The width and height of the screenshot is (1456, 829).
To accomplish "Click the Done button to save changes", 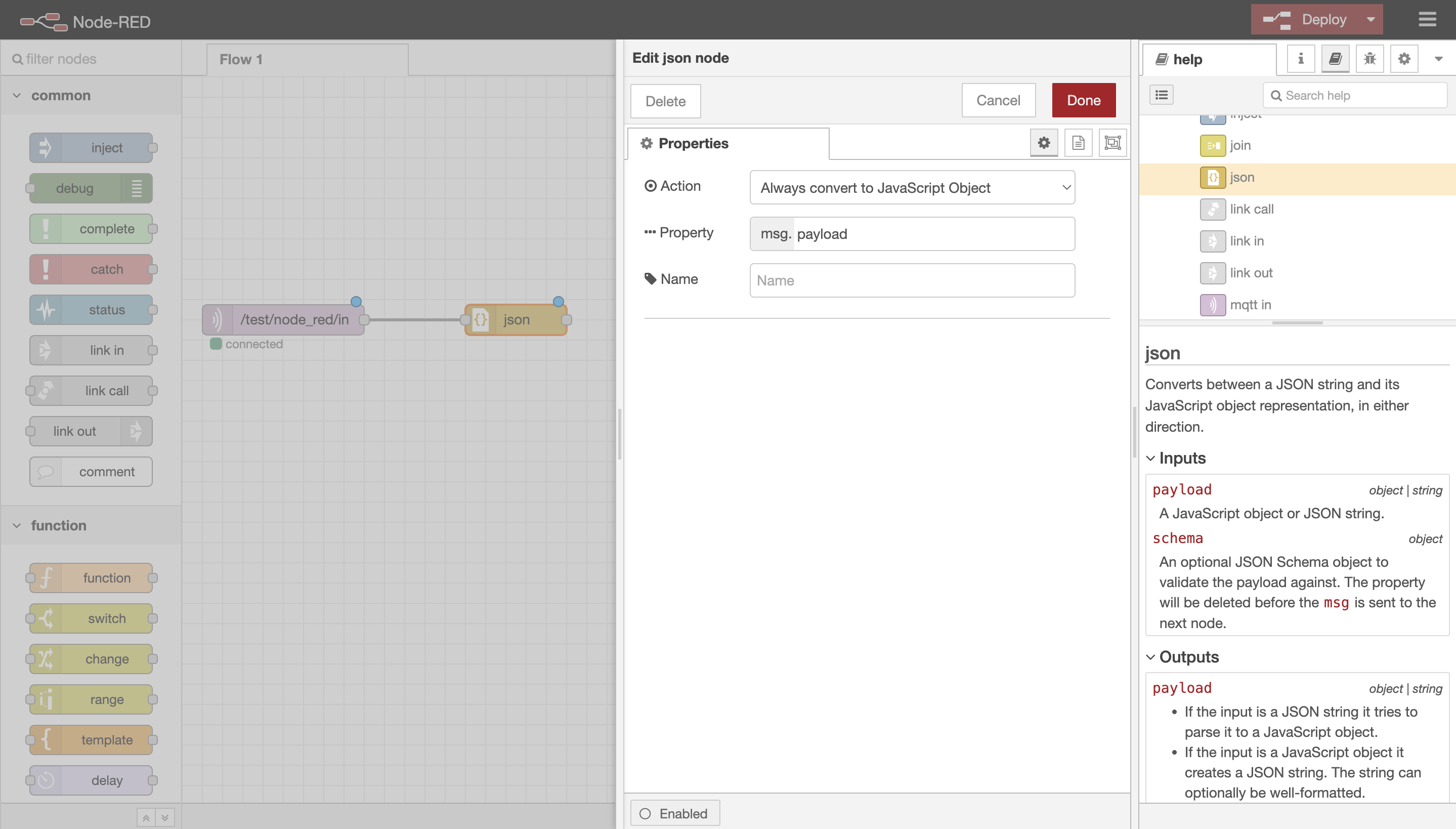I will (x=1084, y=100).
